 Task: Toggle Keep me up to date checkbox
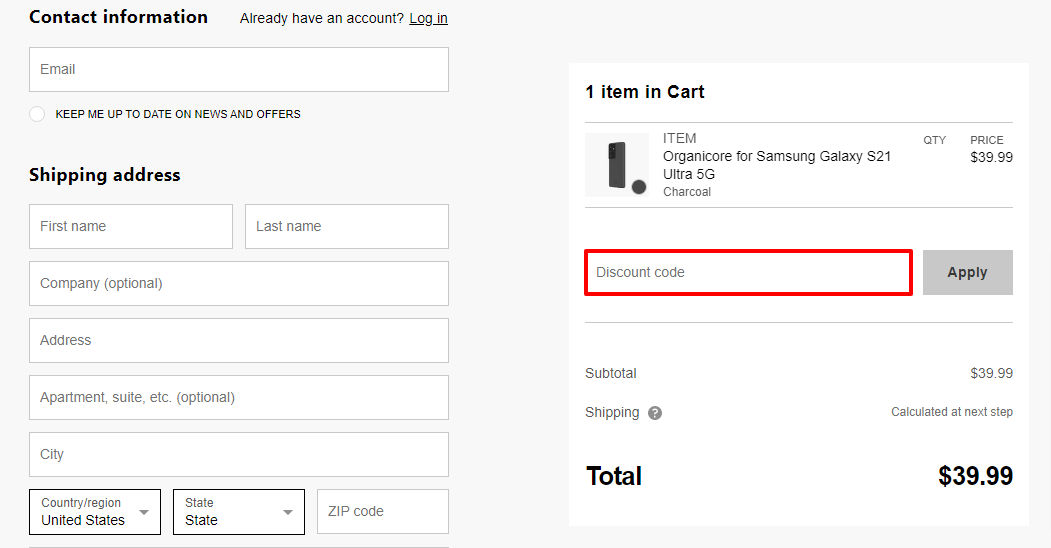click(37, 114)
